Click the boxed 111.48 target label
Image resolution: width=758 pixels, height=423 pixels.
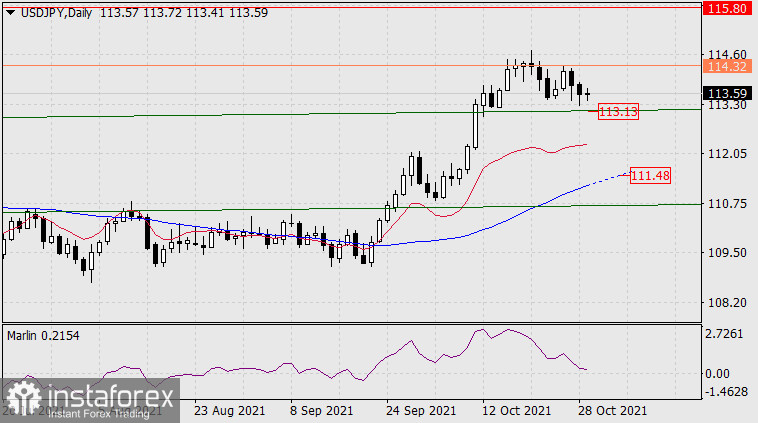(650, 176)
